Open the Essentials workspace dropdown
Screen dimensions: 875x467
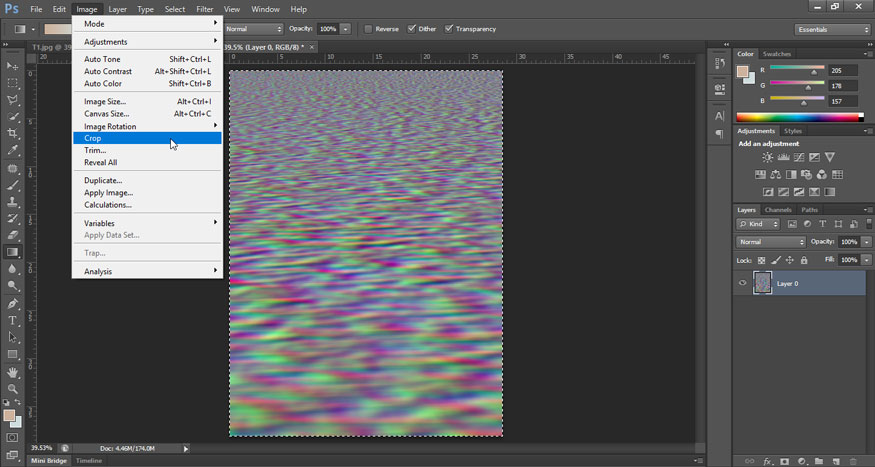[832, 29]
